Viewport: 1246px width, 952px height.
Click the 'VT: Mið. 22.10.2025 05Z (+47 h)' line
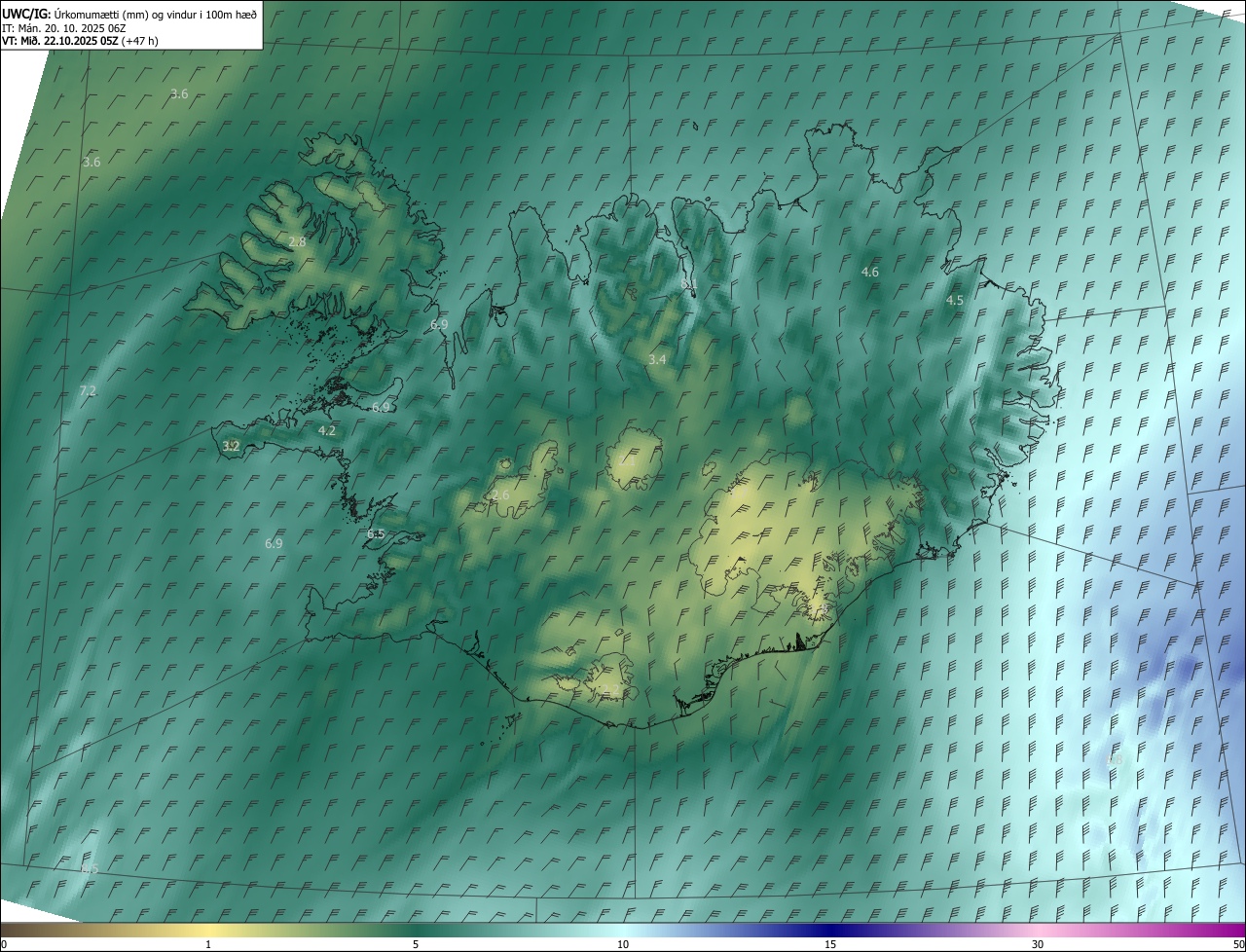coord(80,41)
